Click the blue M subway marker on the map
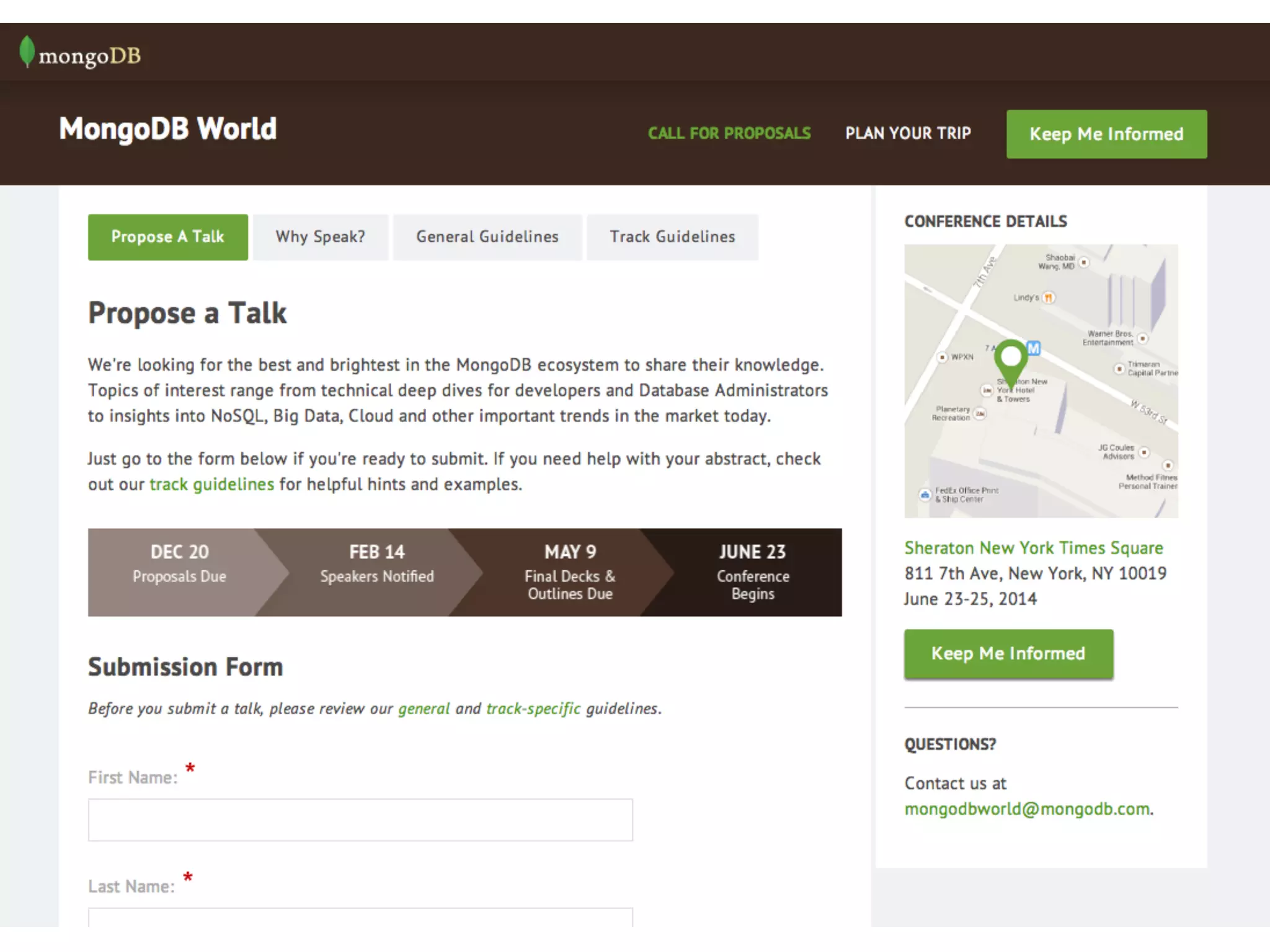This screenshot has width=1270, height=952. 1033,348
